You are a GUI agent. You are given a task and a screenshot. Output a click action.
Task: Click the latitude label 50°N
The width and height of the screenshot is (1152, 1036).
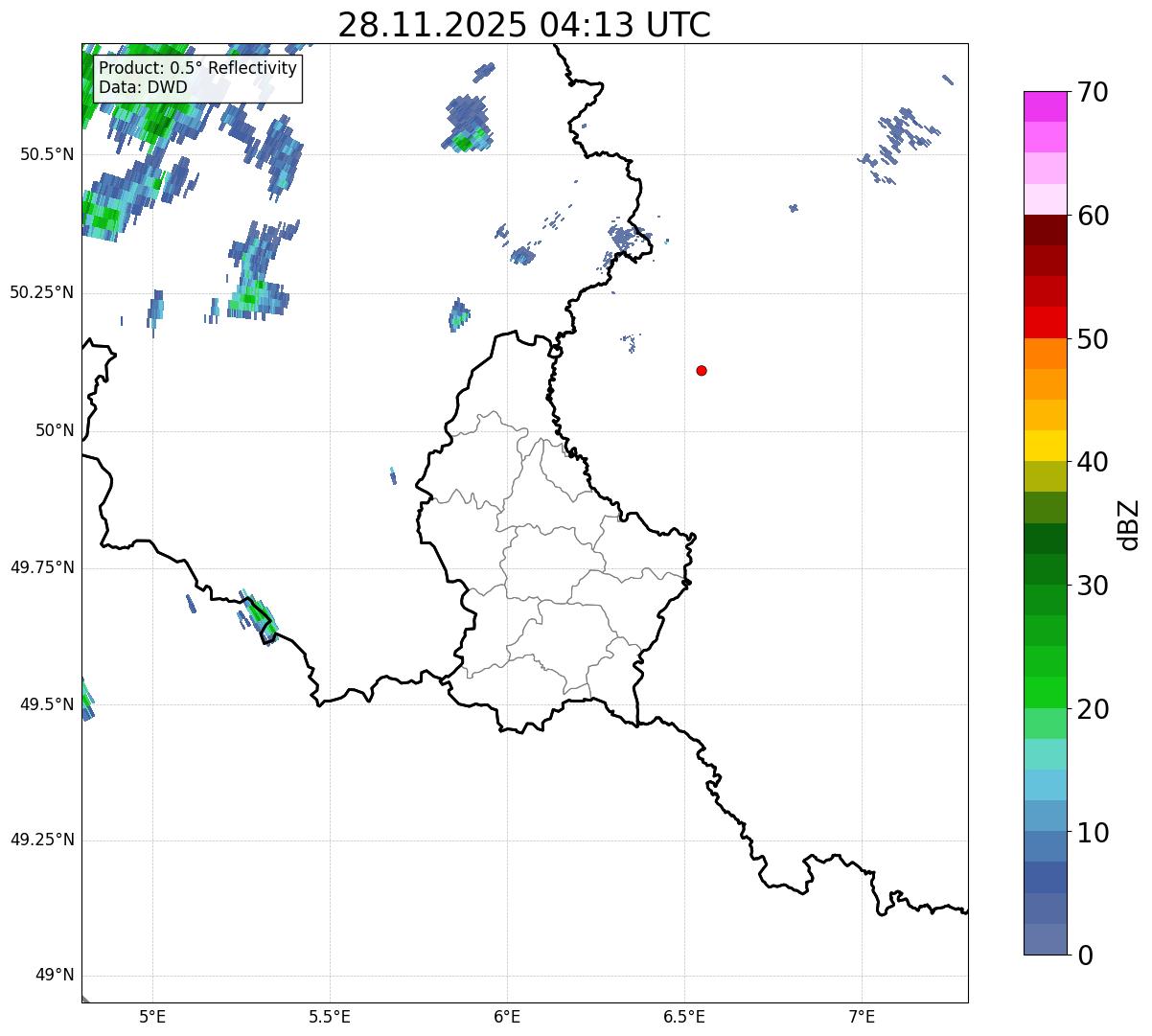pyautogui.click(x=54, y=430)
